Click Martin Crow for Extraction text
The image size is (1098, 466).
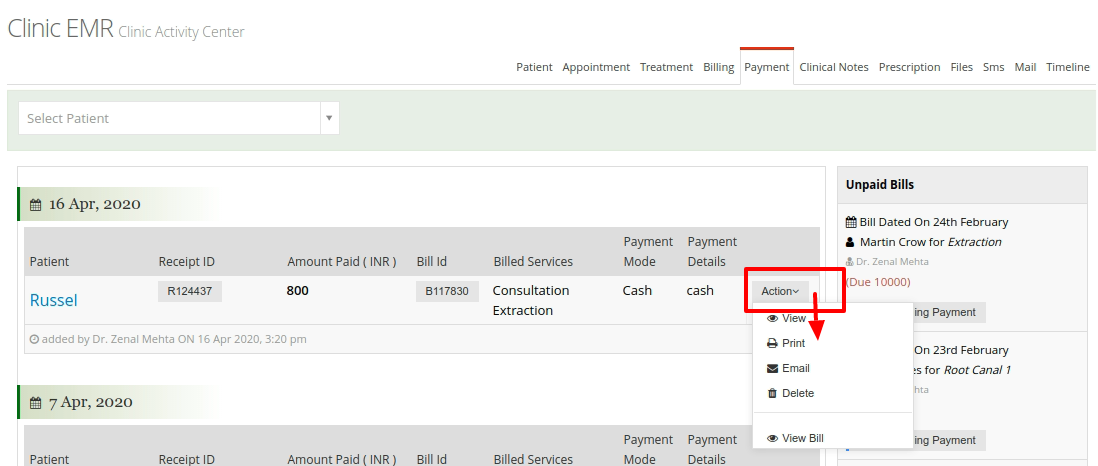(931, 242)
